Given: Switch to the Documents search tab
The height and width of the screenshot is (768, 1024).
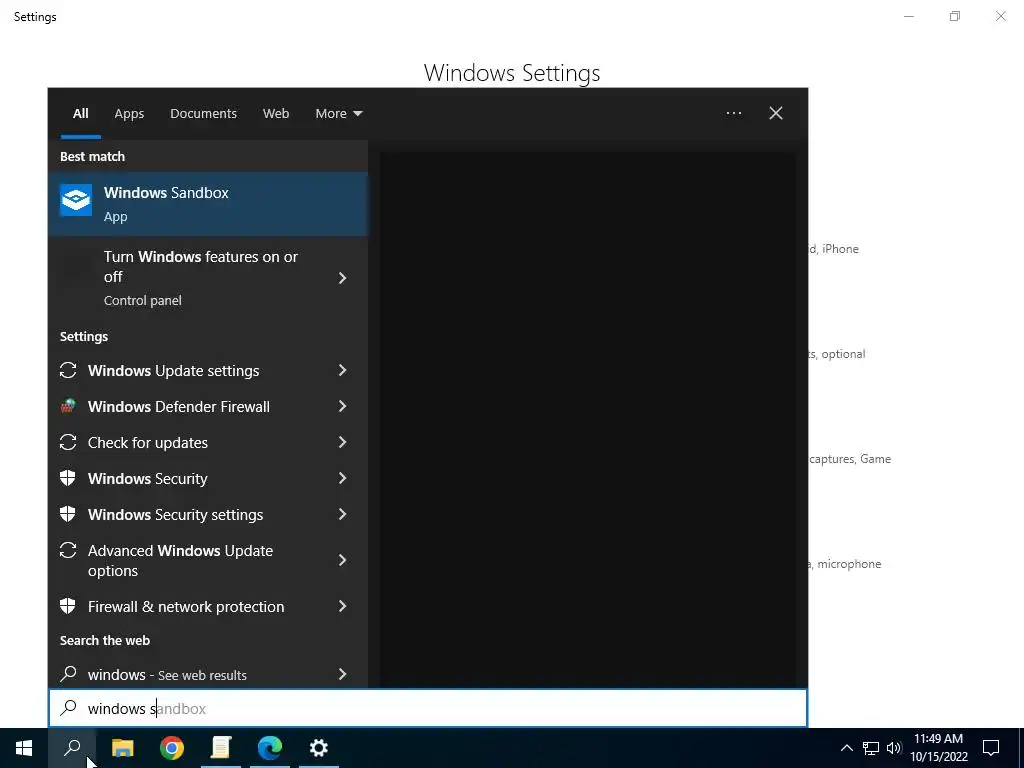Looking at the screenshot, I should 203,113.
